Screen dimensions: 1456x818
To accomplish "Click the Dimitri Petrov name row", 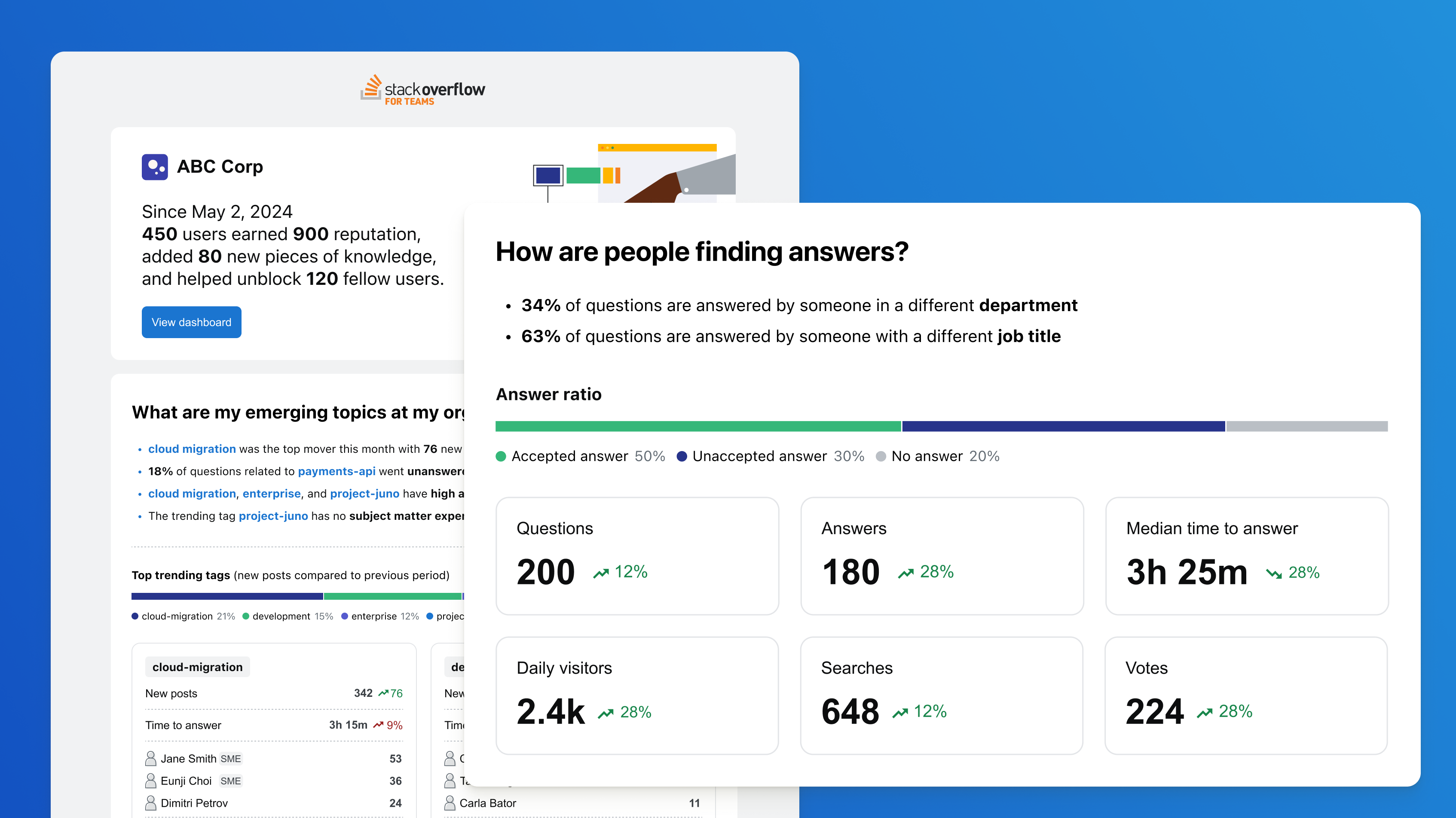I will click(274, 803).
